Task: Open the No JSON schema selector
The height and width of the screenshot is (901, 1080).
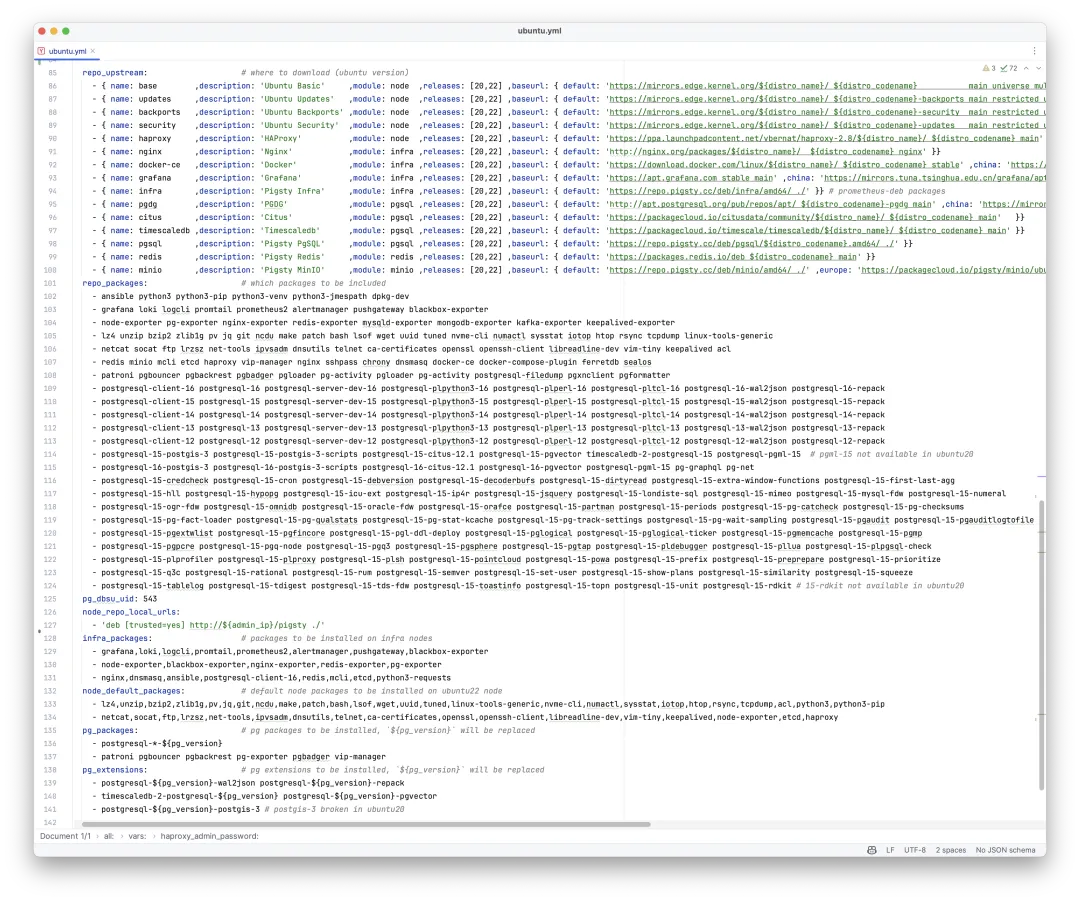Action: pyautogui.click(x=1003, y=850)
